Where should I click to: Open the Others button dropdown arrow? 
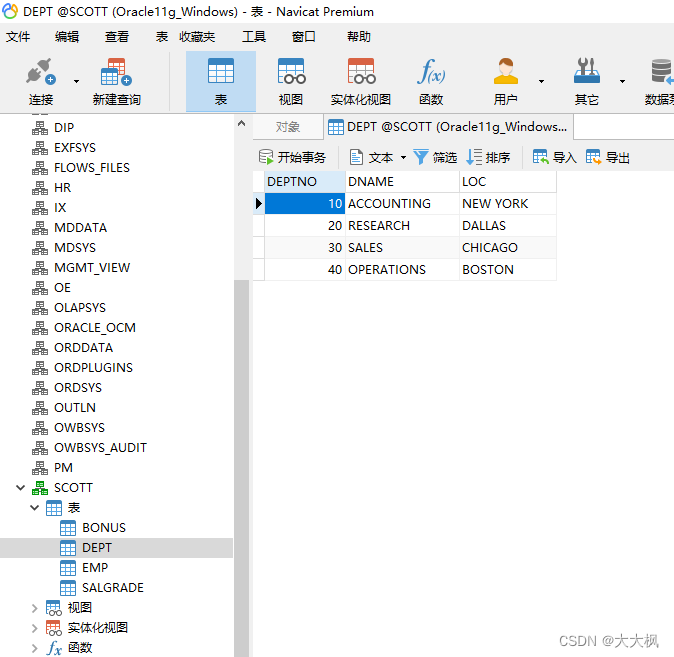pyautogui.click(x=622, y=81)
